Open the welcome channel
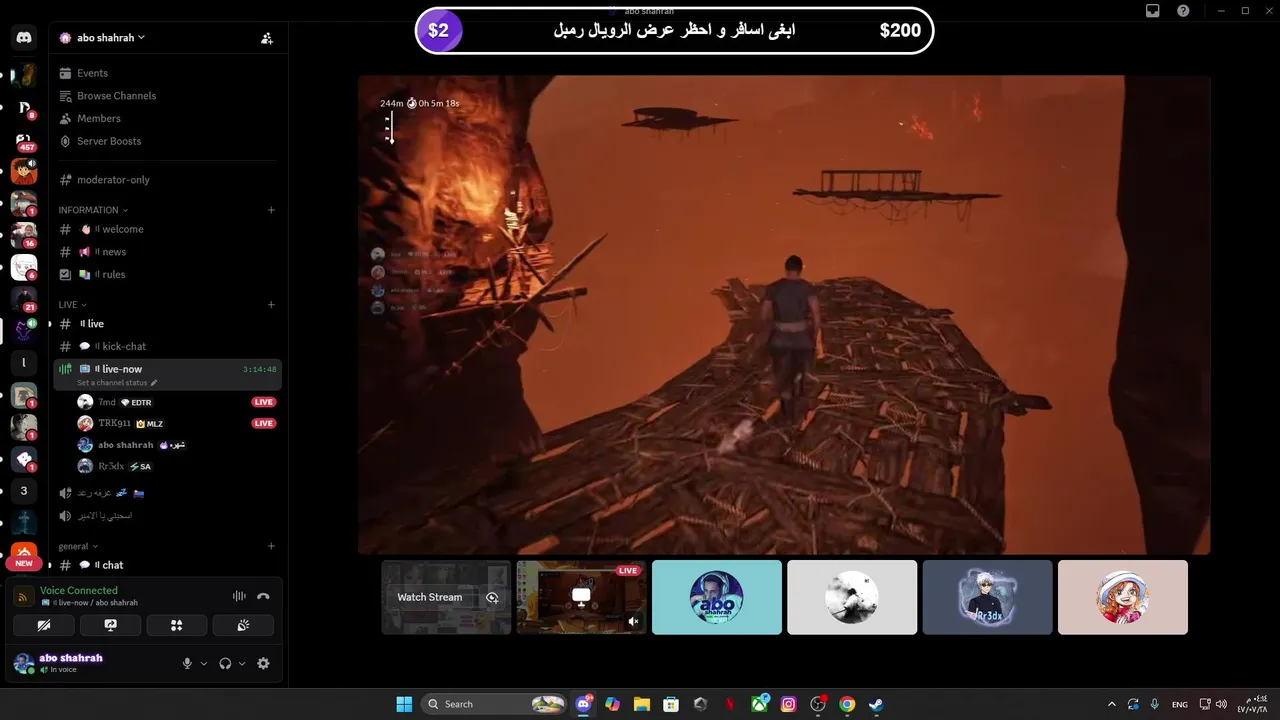 click(x=168, y=229)
